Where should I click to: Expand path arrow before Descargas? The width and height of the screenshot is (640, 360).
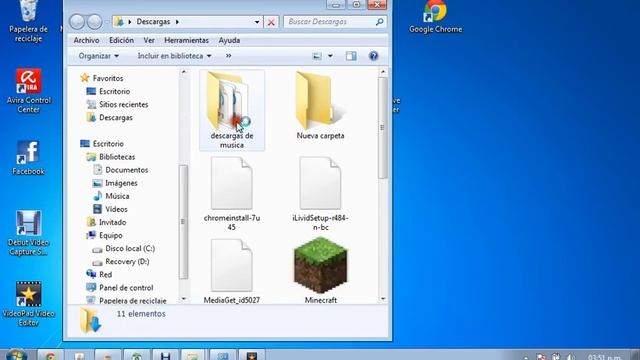point(130,22)
